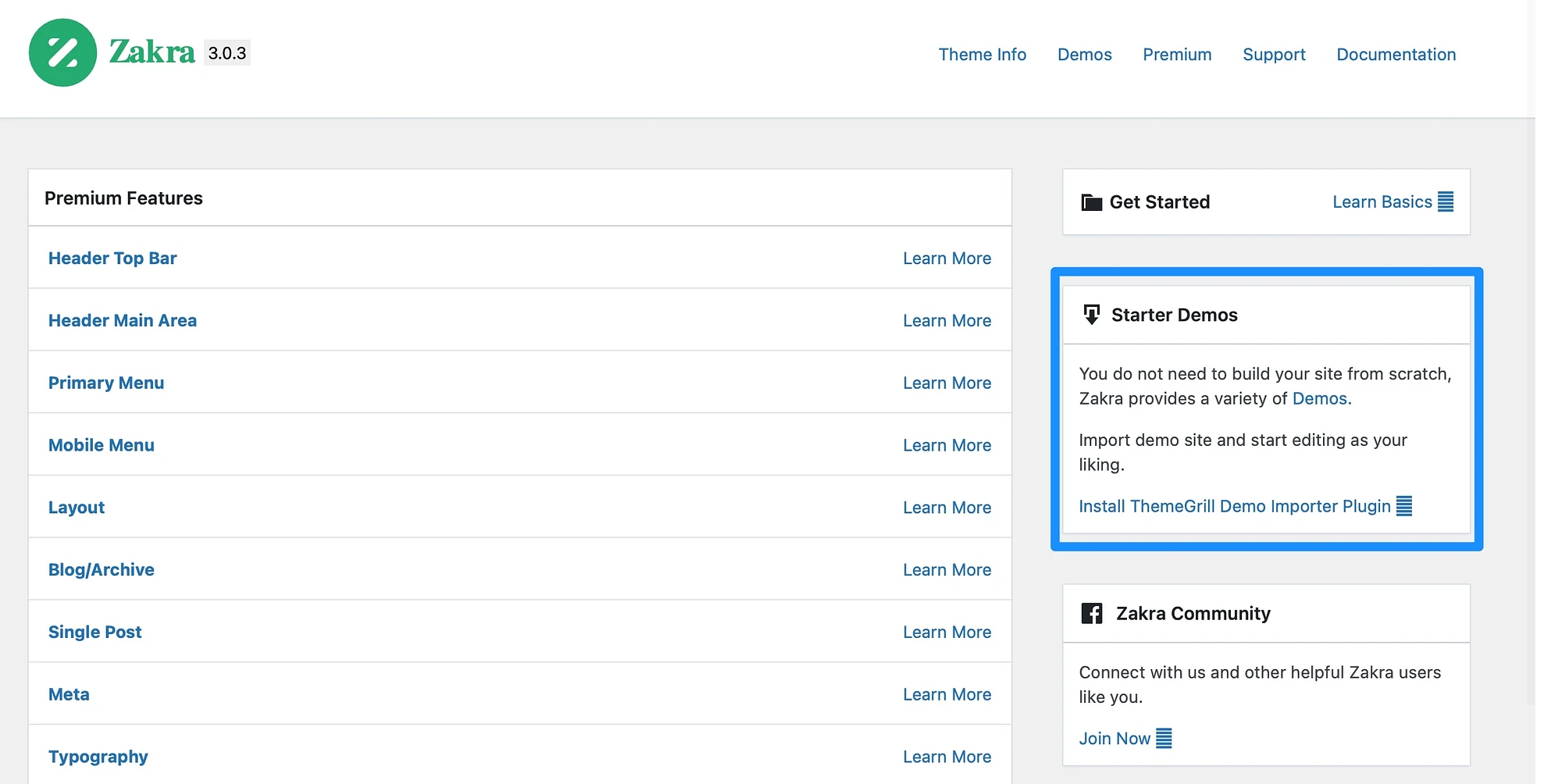
Task: Click the Starter Demos download icon
Action: [1092, 315]
